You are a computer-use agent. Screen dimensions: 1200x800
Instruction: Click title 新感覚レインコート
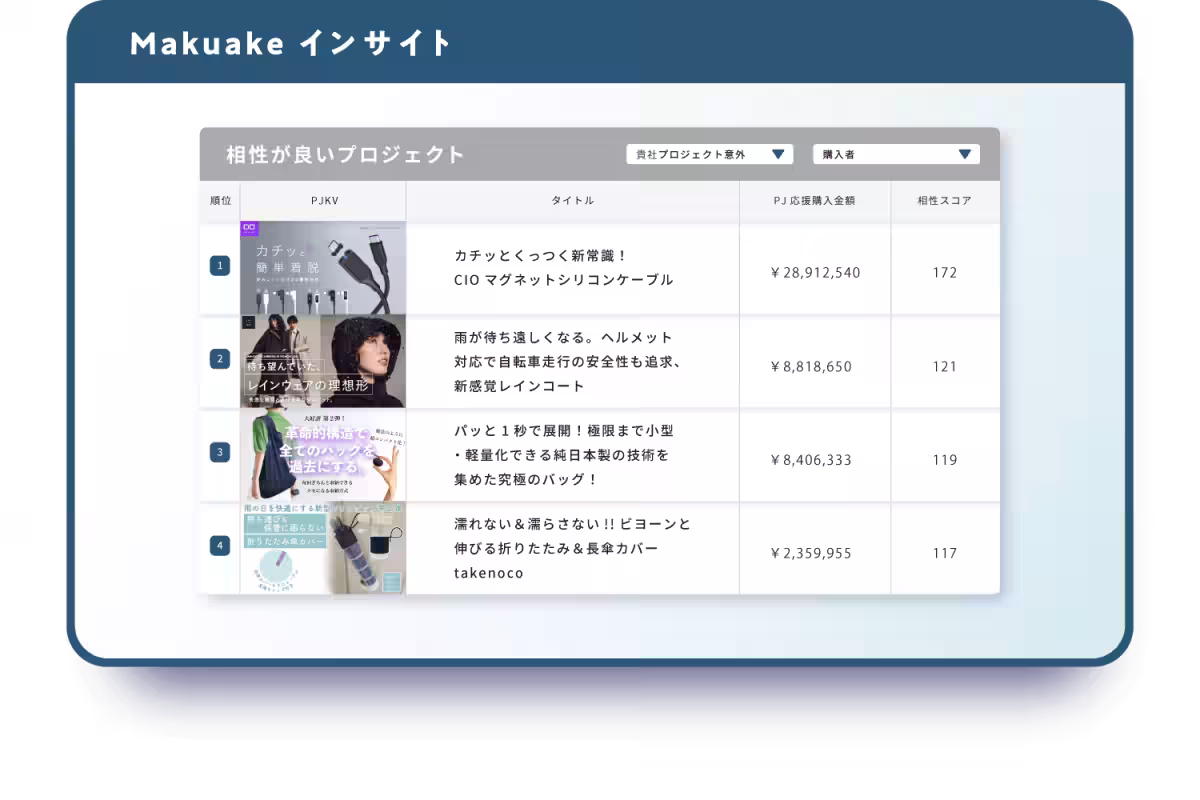pos(519,386)
